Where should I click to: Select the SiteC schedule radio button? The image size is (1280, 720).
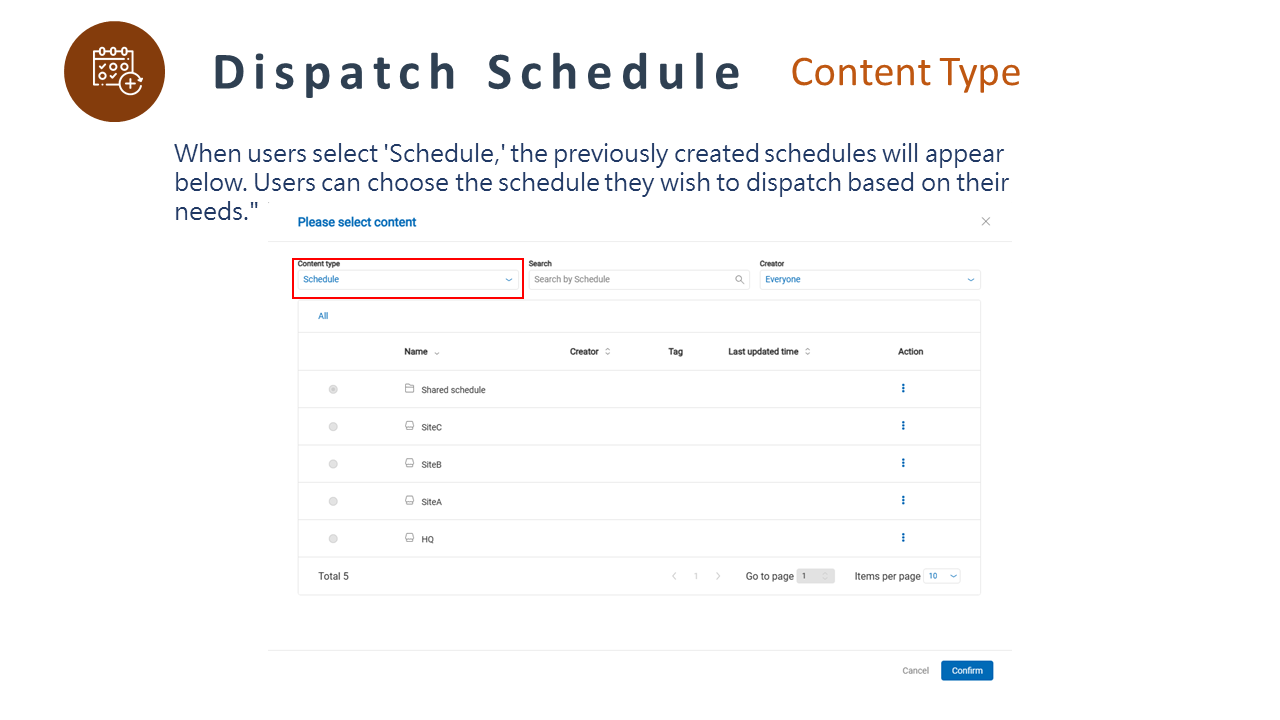[x=333, y=427]
